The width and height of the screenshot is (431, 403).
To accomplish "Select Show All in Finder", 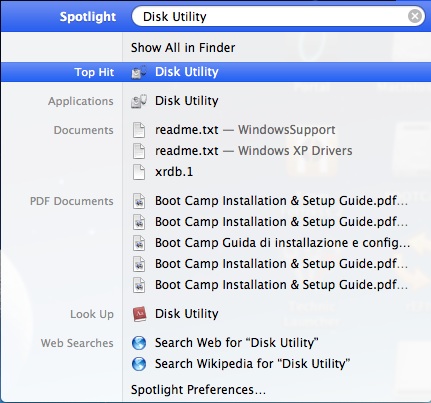I will (183, 48).
